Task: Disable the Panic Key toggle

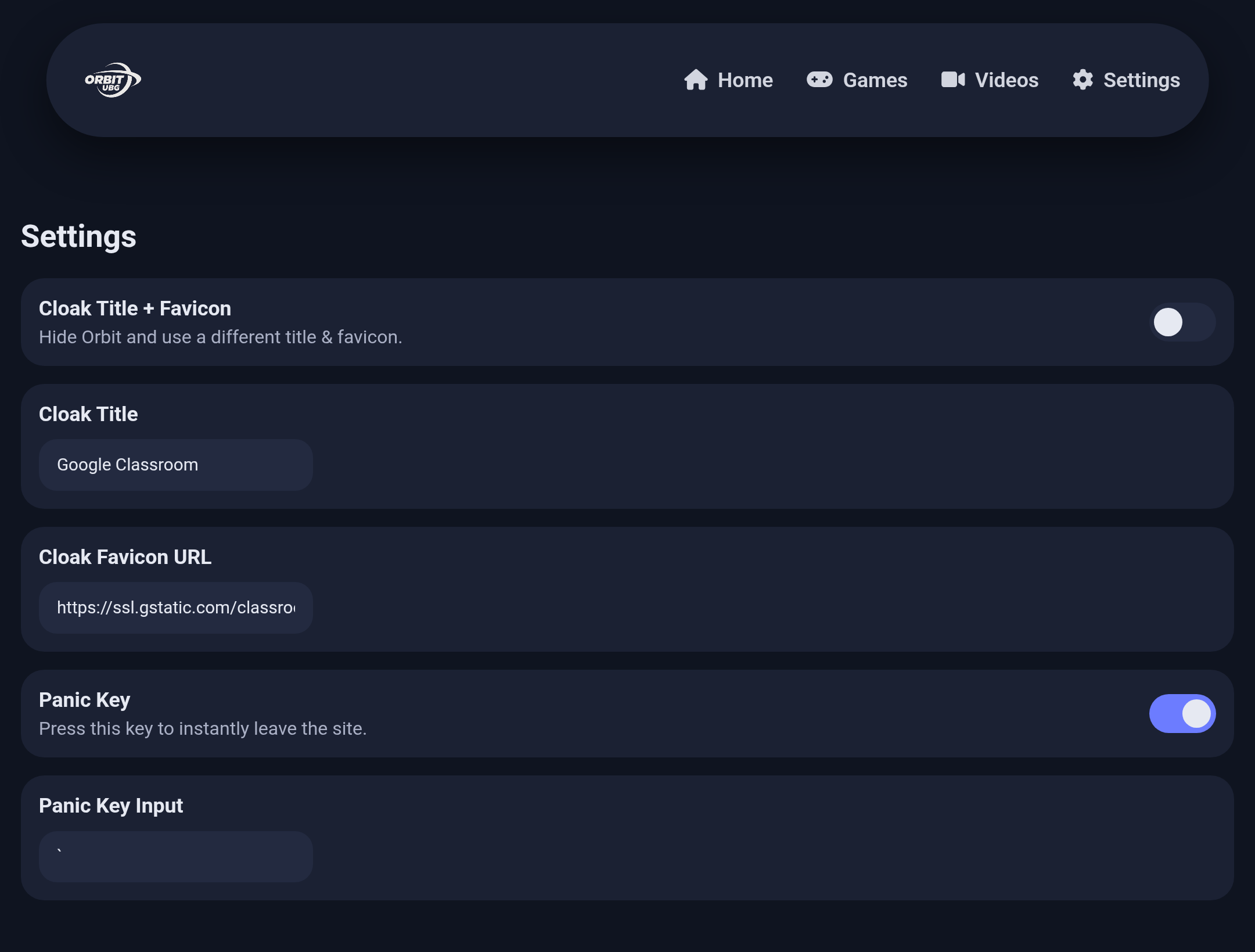Action: (x=1182, y=713)
